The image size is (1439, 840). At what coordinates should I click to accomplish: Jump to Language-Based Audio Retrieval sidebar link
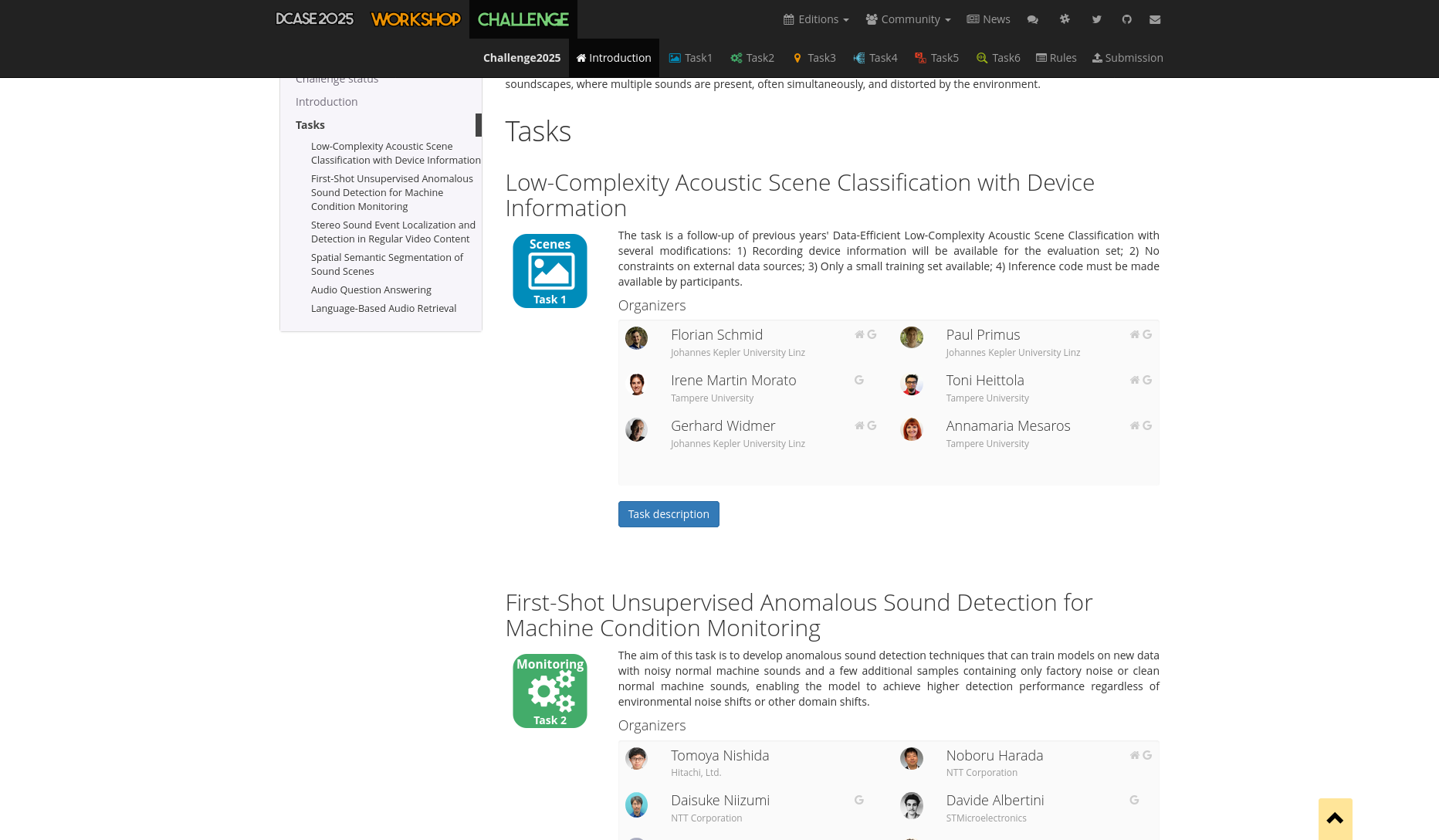[384, 308]
